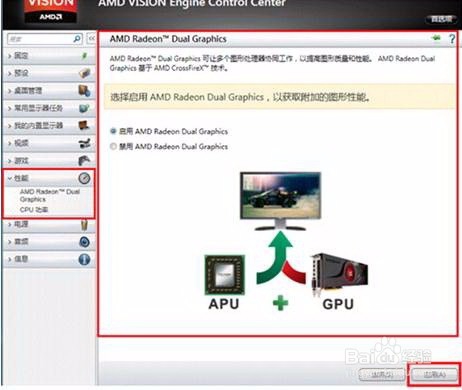462x390 pixels.
Task: Select 禁用 AMD Radeon Dual Graphics radio
Action: coord(113,146)
